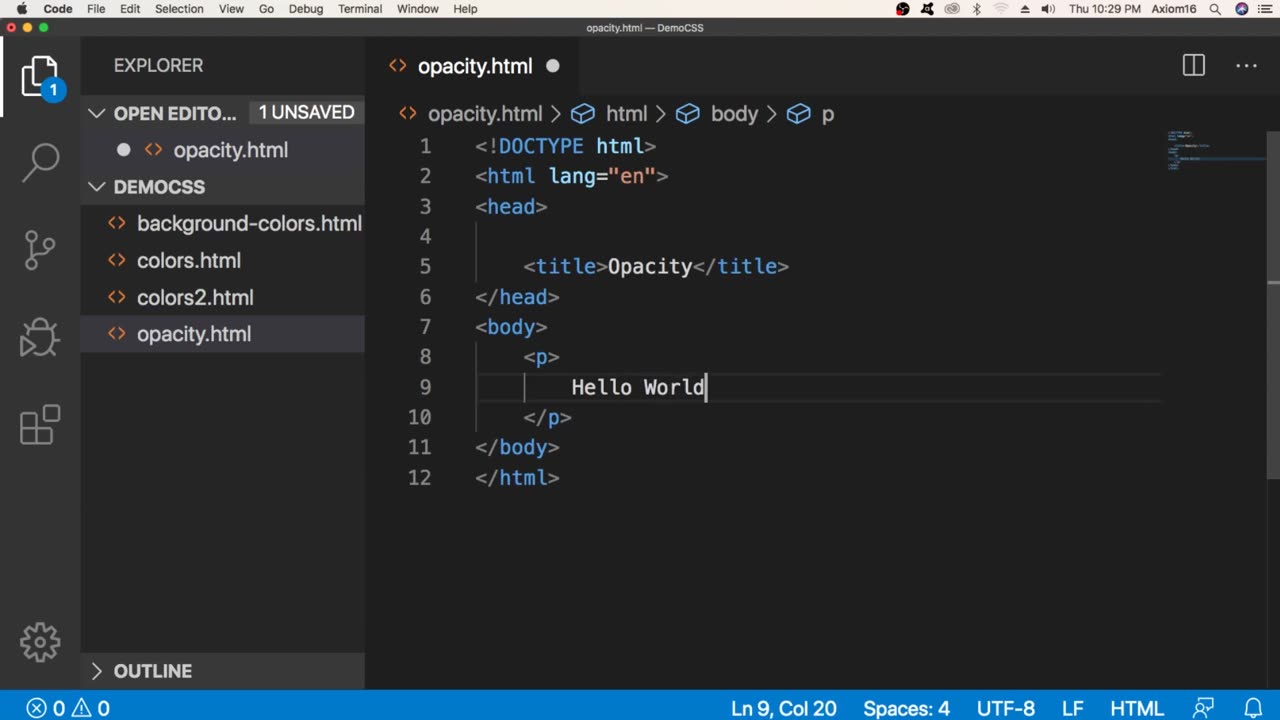Open the editor More Actions ellipsis
This screenshot has height=720, width=1280.
1246,66
